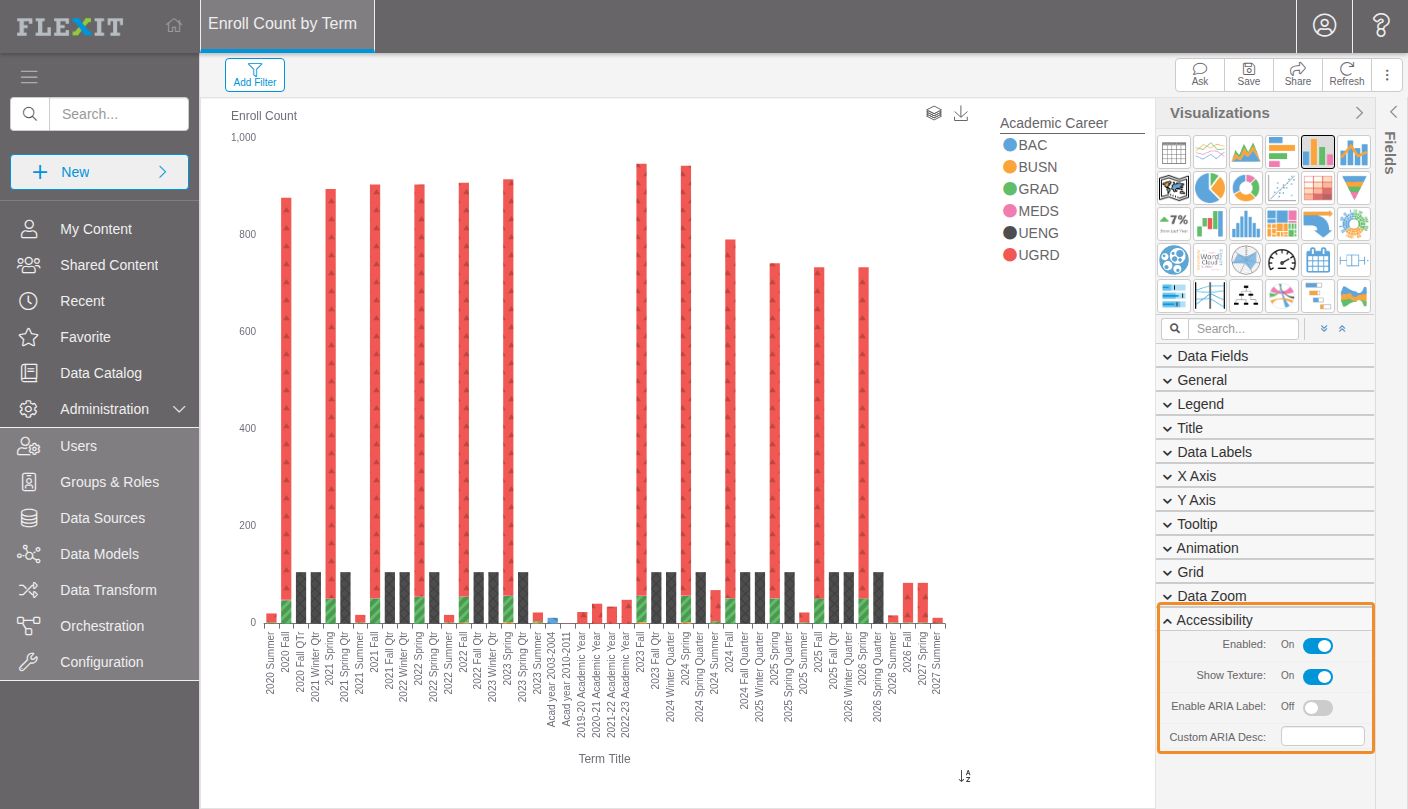Select the 7% KPI indicator visualization
Image resolution: width=1408 pixels, height=809 pixels.
pyautogui.click(x=1174, y=224)
